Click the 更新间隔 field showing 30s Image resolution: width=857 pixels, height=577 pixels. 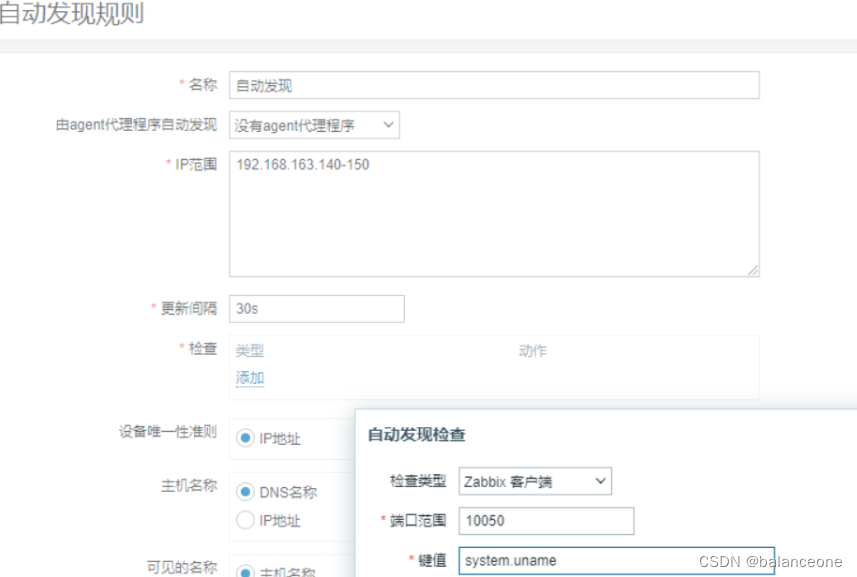(x=317, y=309)
